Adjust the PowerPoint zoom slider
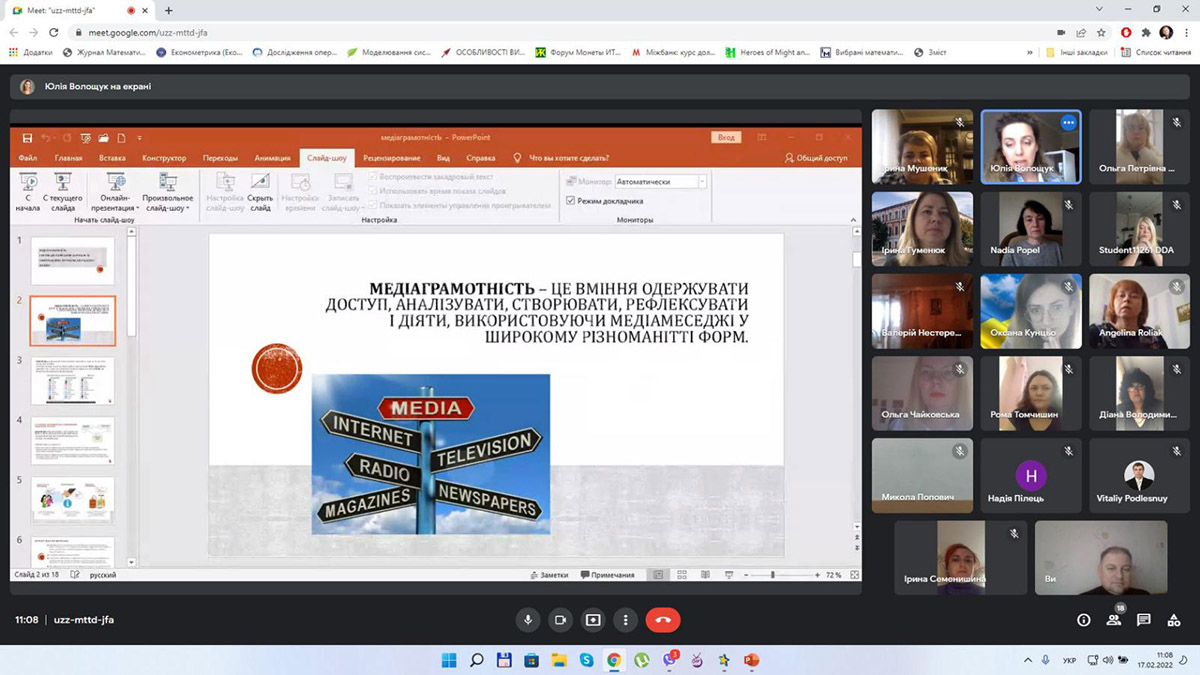This screenshot has height=675, width=1200. click(773, 575)
